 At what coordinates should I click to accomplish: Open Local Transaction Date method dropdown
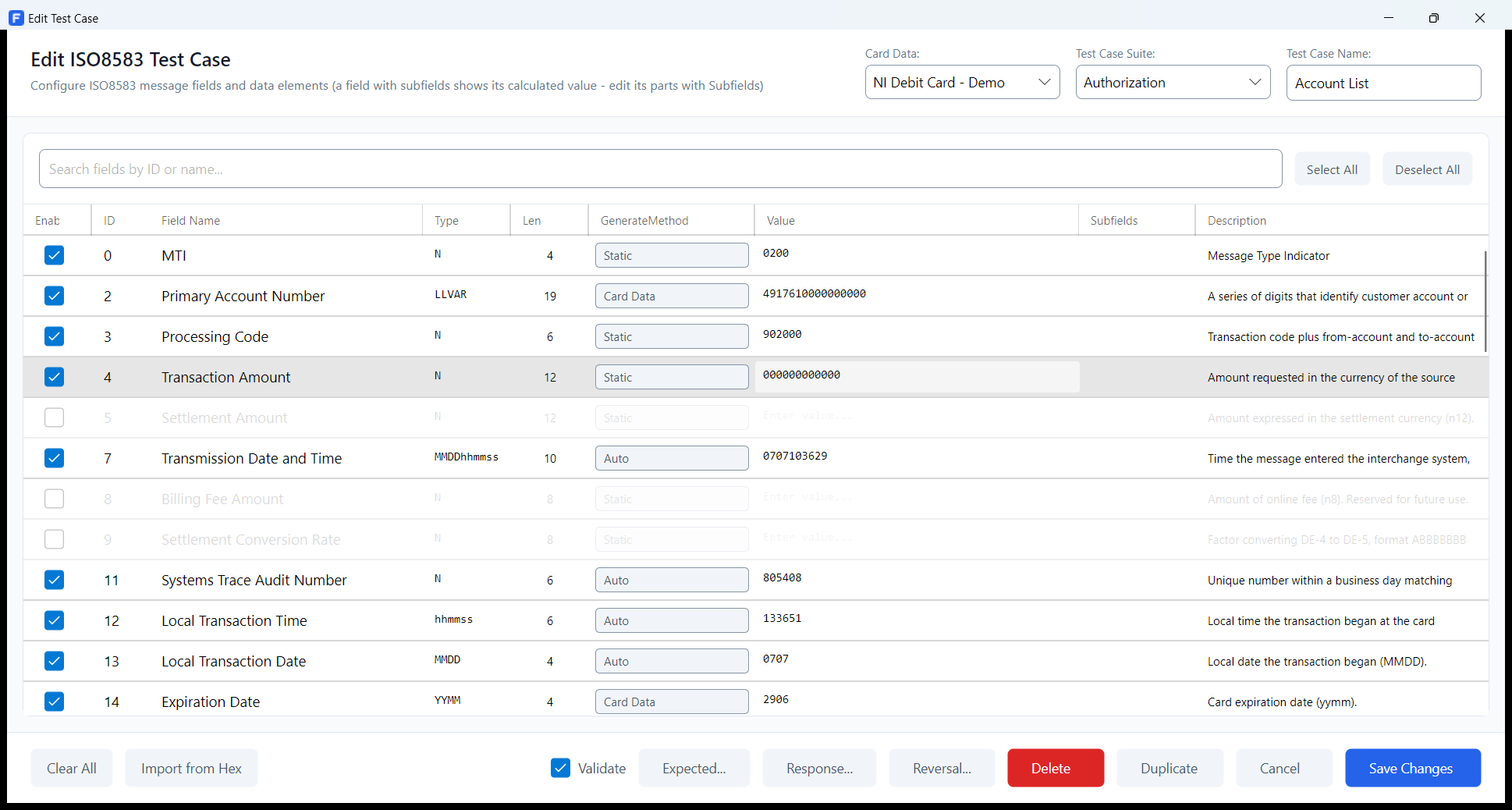[672, 661]
